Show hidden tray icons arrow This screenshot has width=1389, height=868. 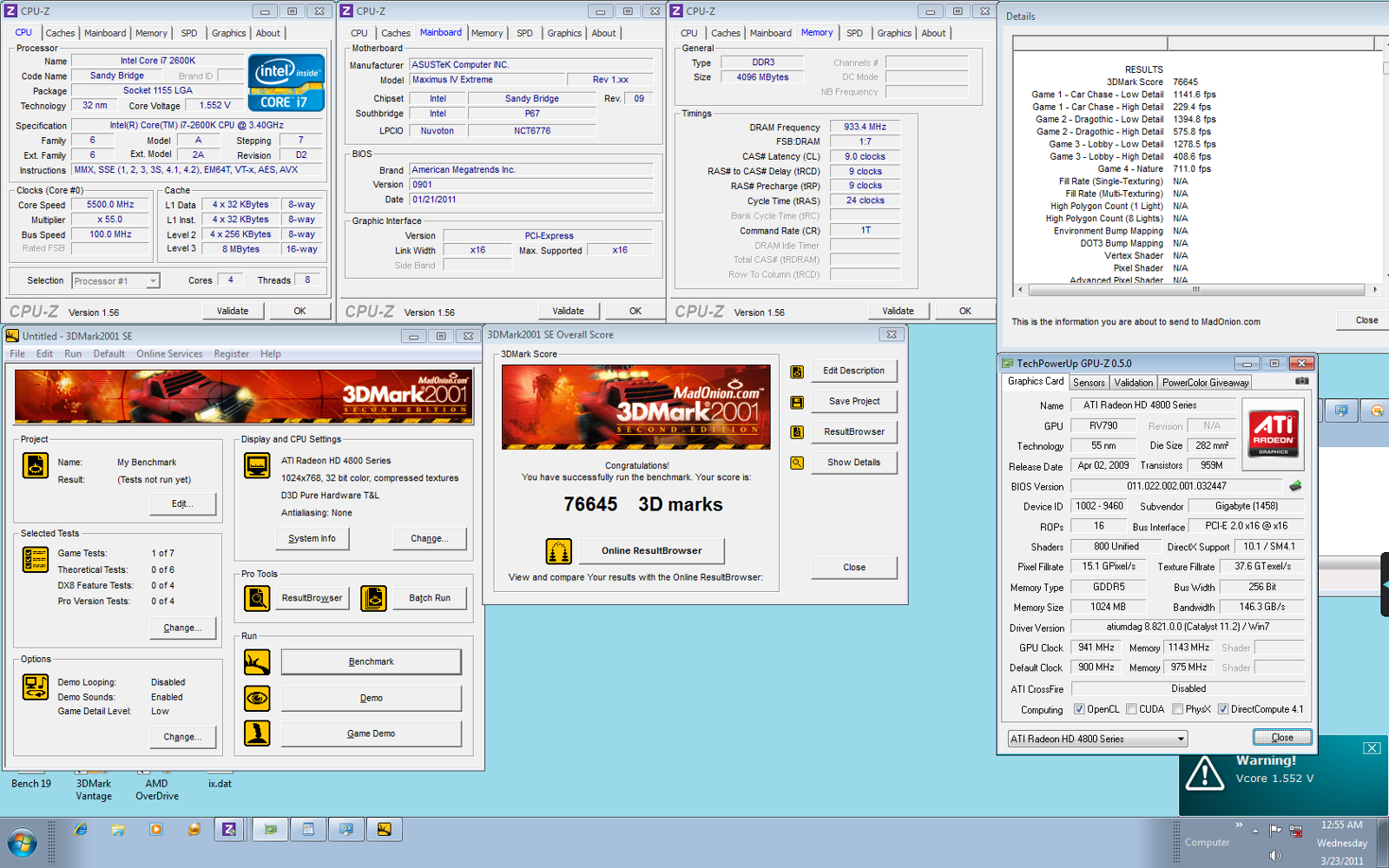(x=1255, y=831)
